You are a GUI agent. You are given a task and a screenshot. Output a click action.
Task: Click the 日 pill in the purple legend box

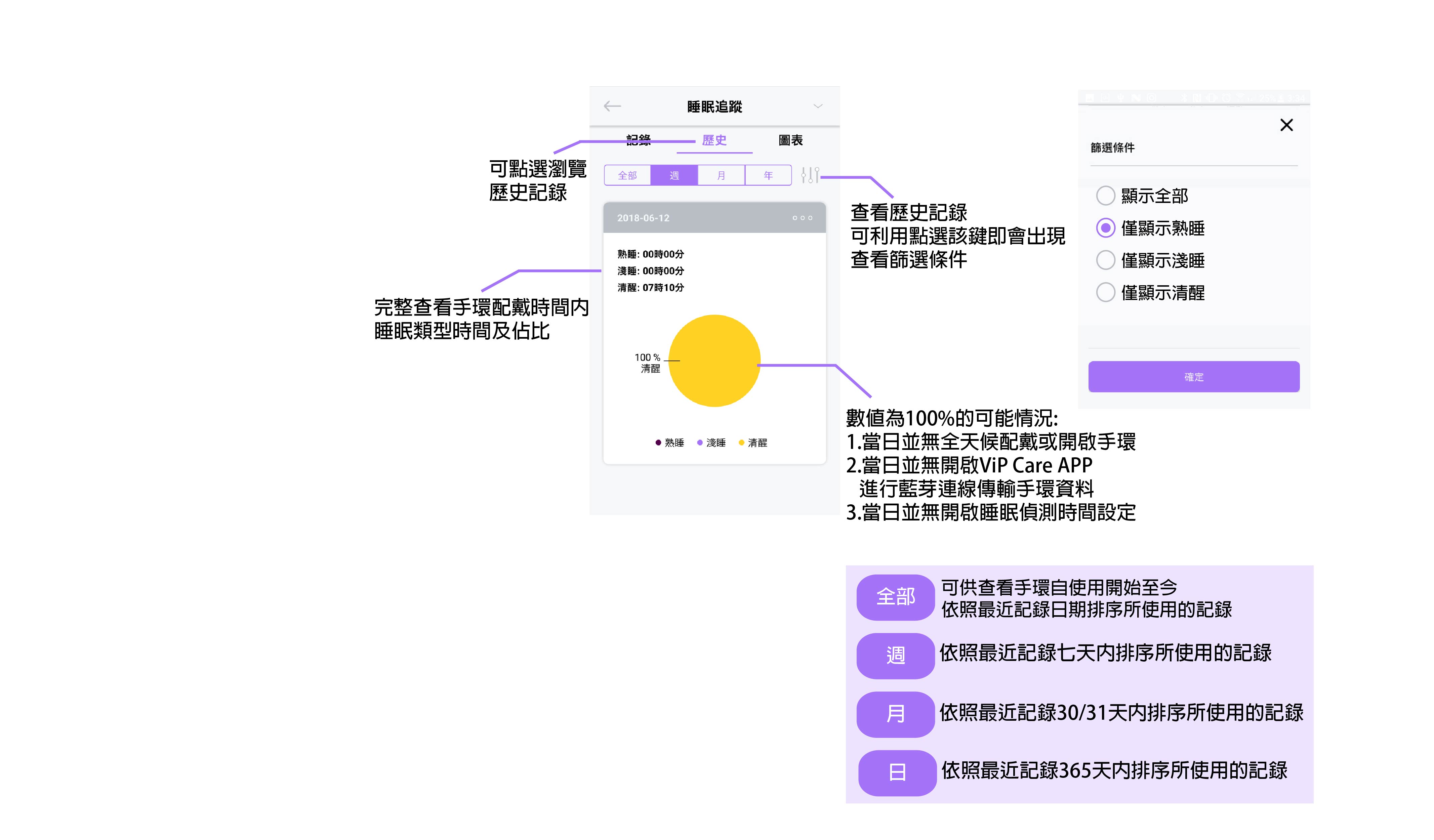tap(897, 773)
